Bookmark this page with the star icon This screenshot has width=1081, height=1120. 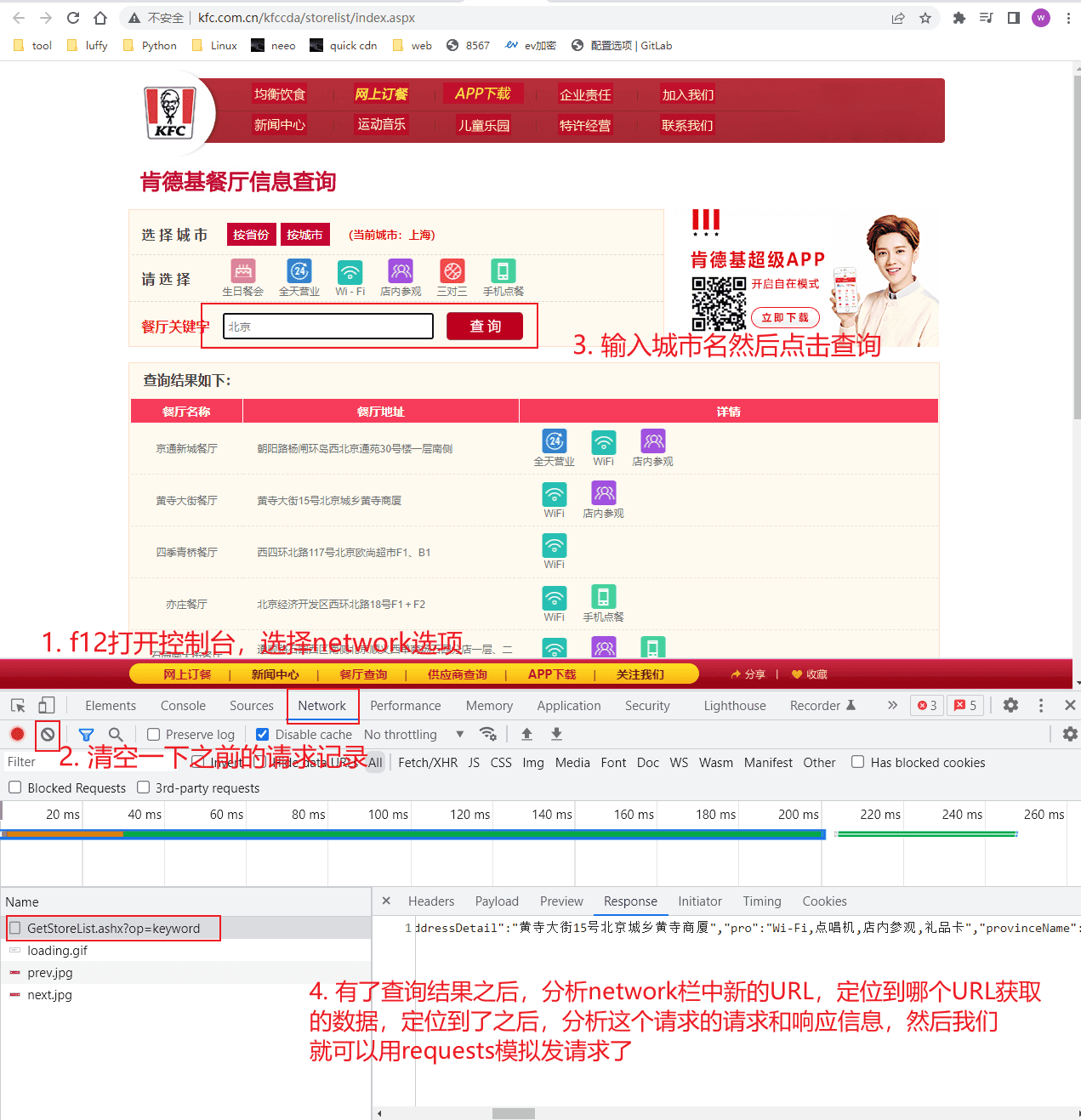coord(925,18)
